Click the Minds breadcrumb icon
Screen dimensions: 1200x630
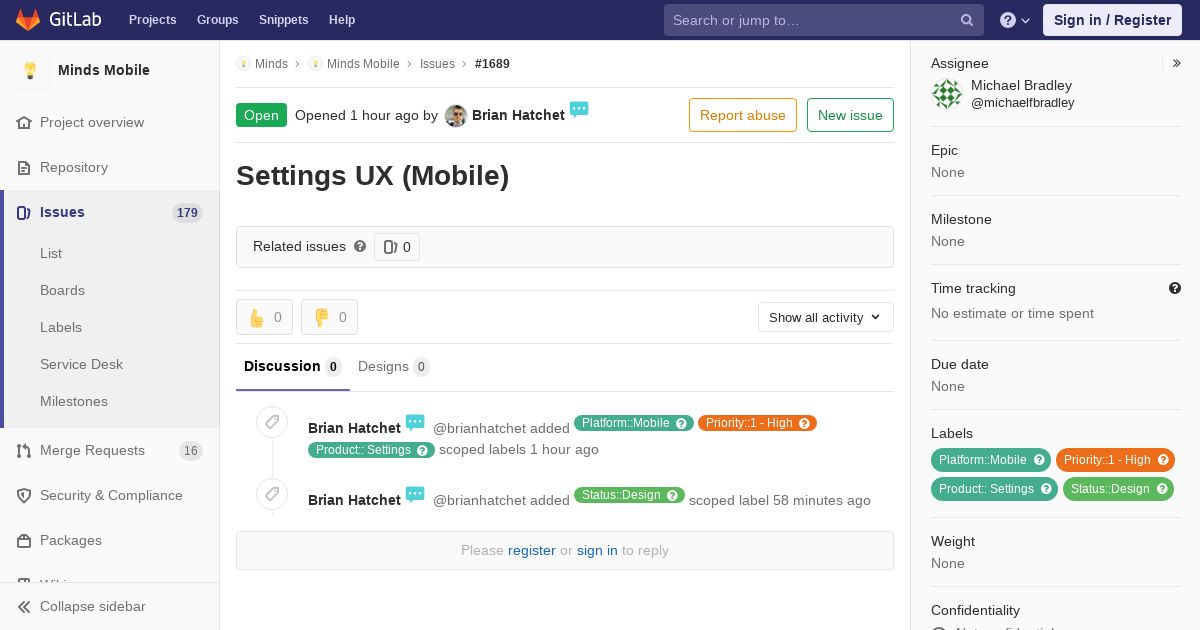[243, 63]
